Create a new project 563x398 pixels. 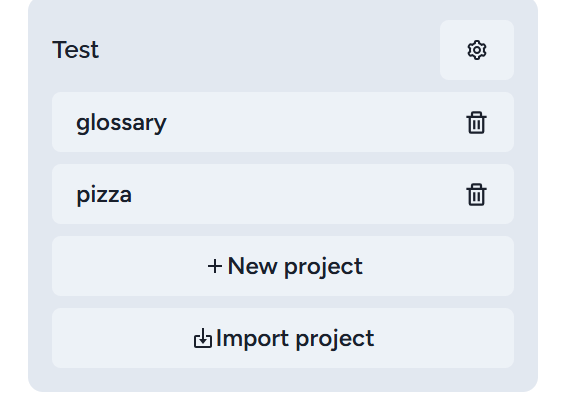[x=283, y=266]
